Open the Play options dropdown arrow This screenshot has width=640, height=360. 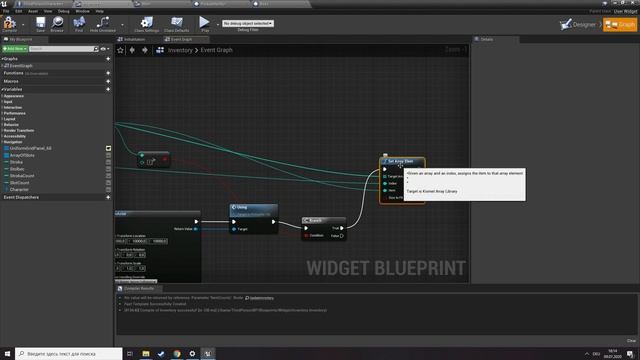coord(218,24)
